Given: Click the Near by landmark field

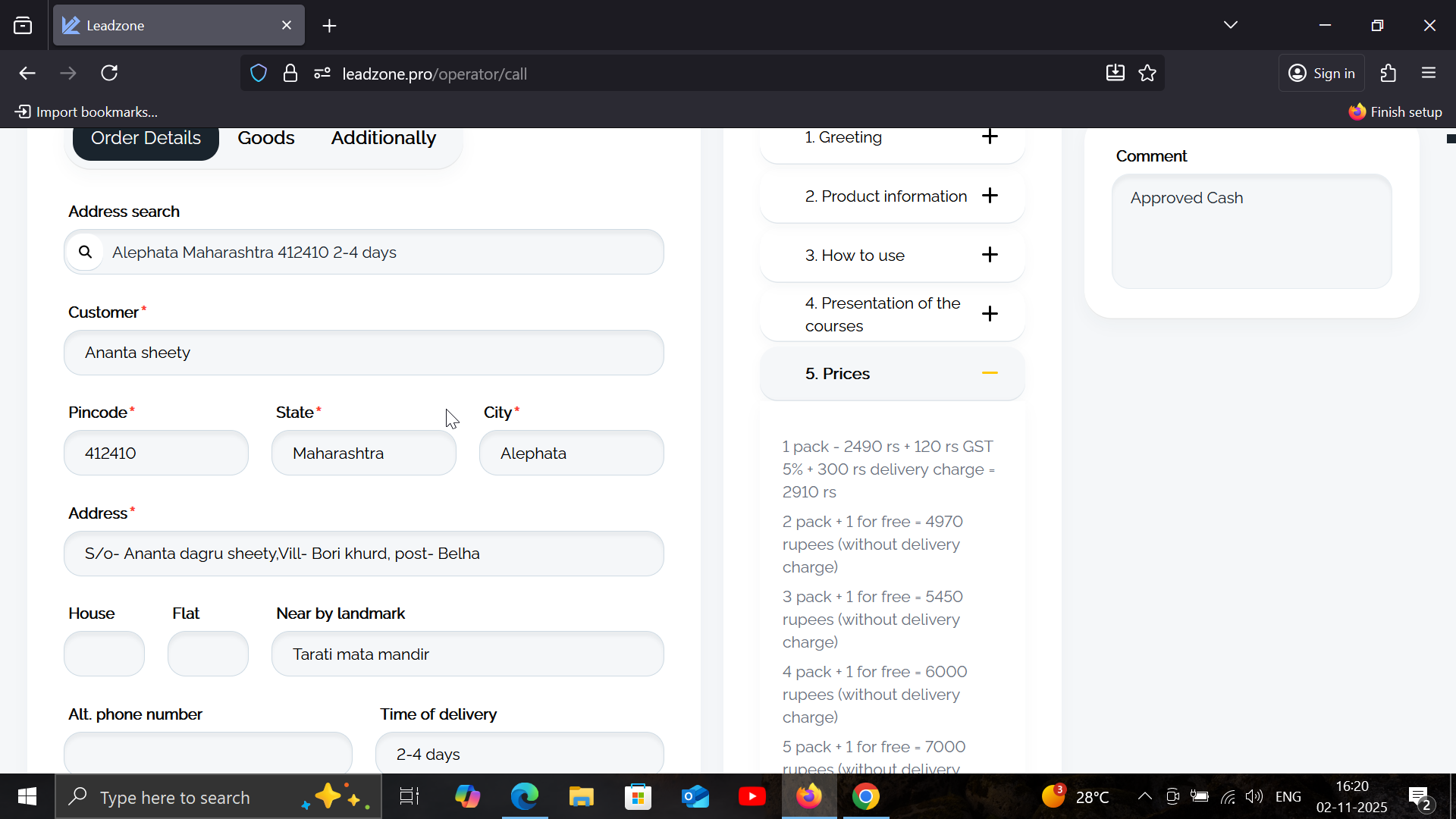Looking at the screenshot, I should pyautogui.click(x=467, y=654).
